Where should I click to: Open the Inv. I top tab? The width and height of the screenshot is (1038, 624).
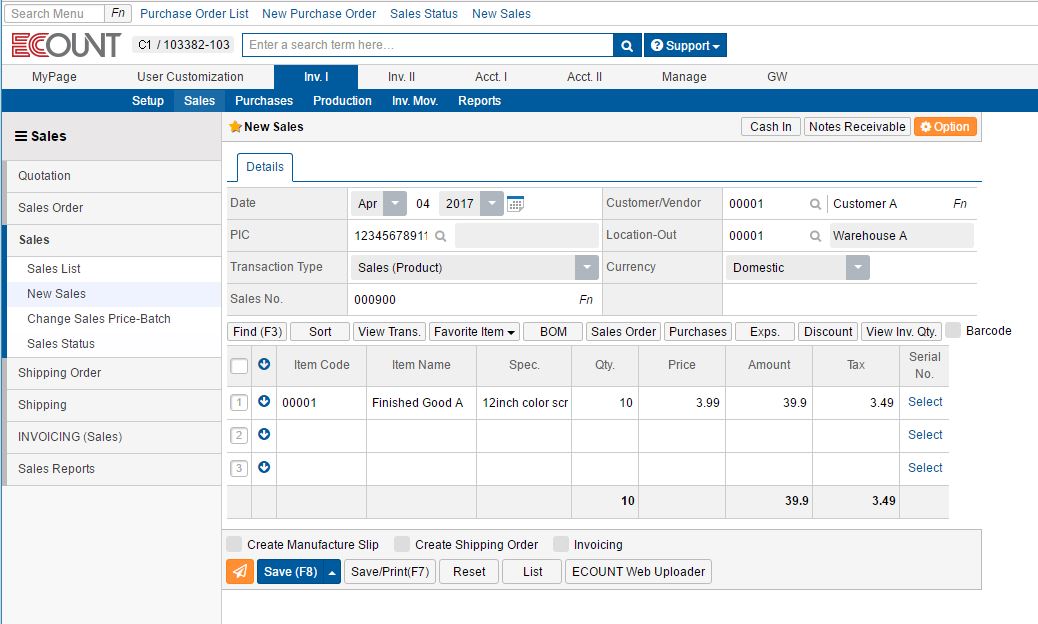(316, 77)
